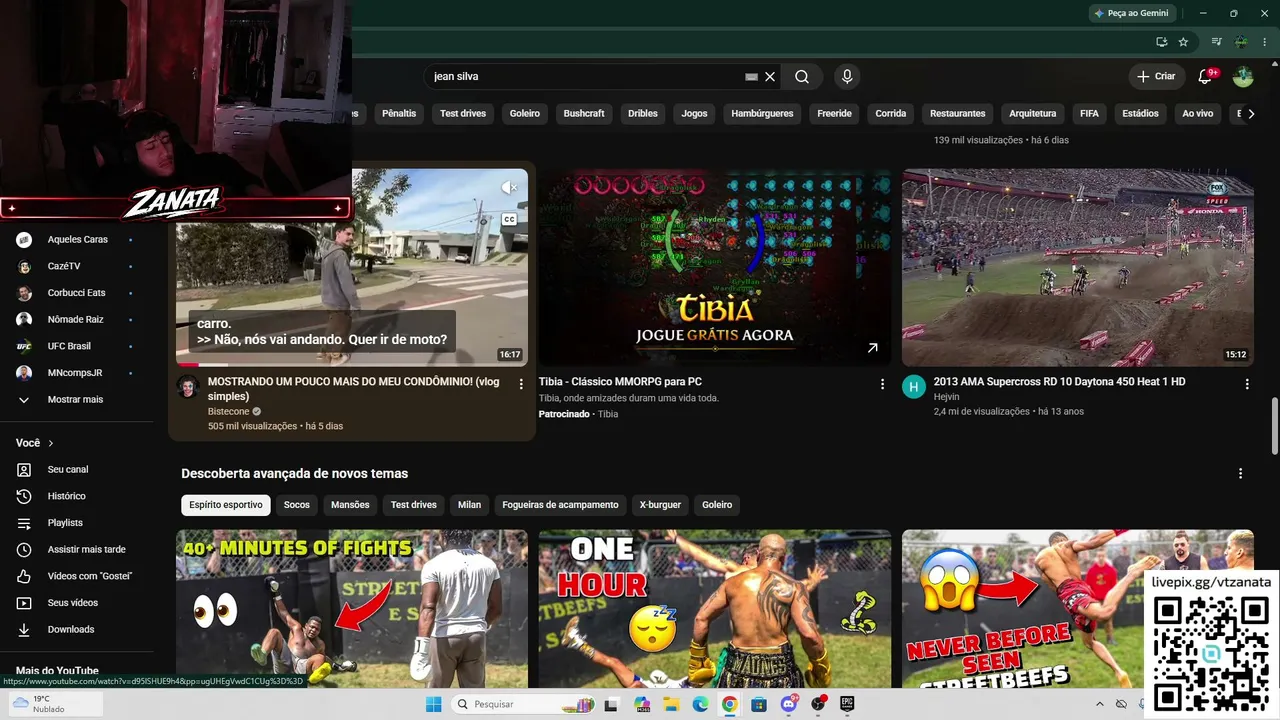Click the Criar button
The image size is (1280, 720).
1157,76
